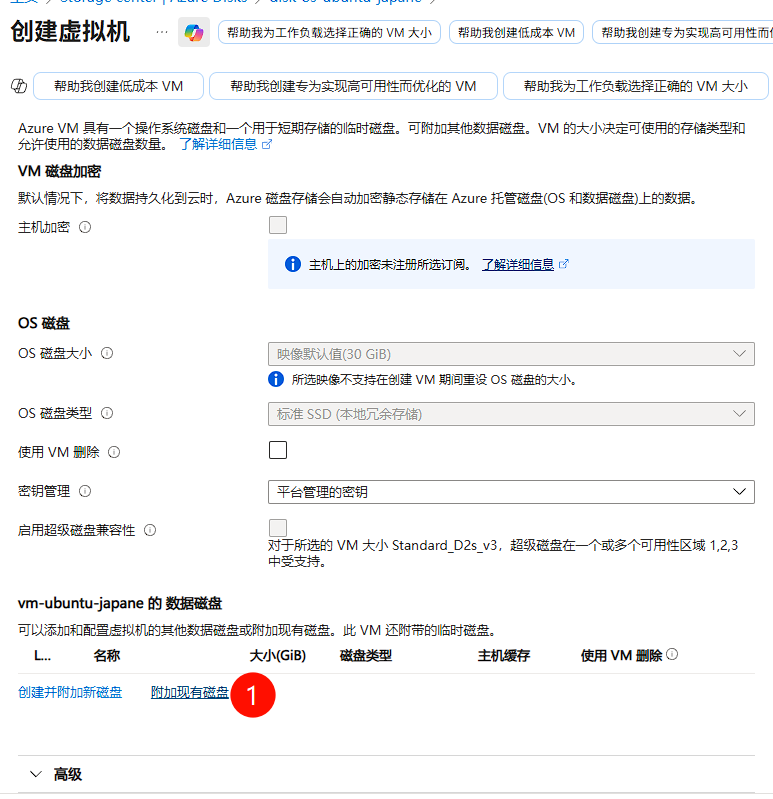Open the OS 磁盘类型 dropdown

tap(511, 414)
